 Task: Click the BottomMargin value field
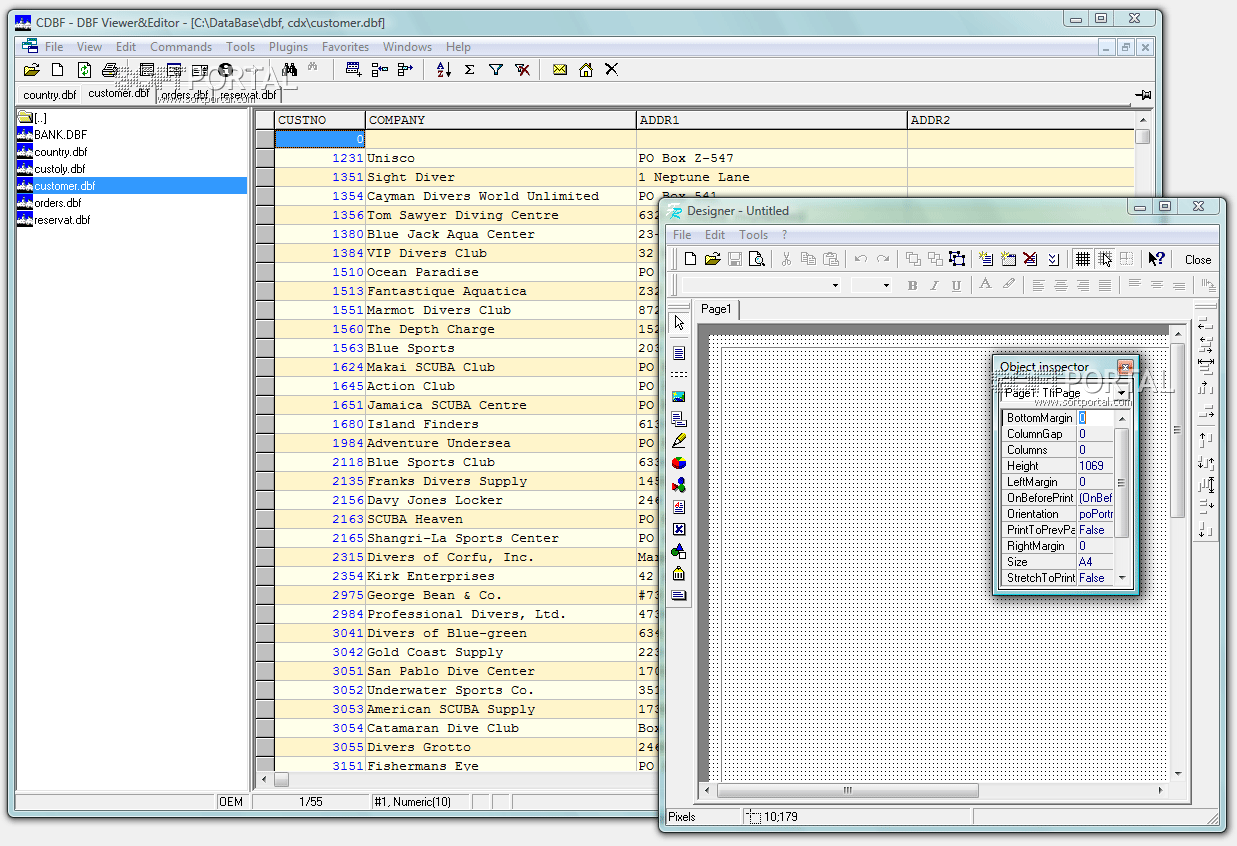1095,418
